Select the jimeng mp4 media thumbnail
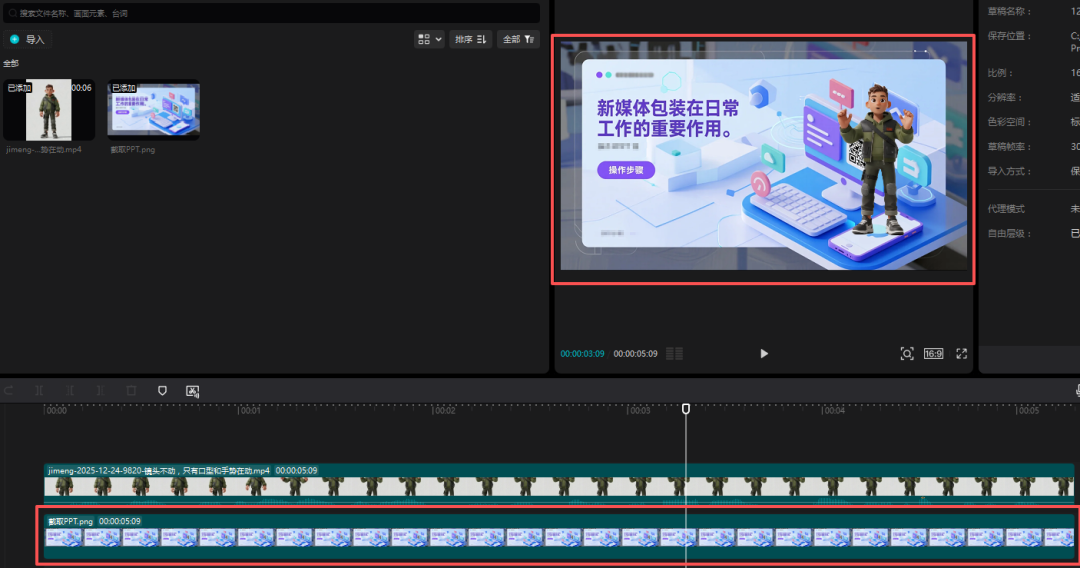This screenshot has height=568, width=1080. [x=49, y=110]
